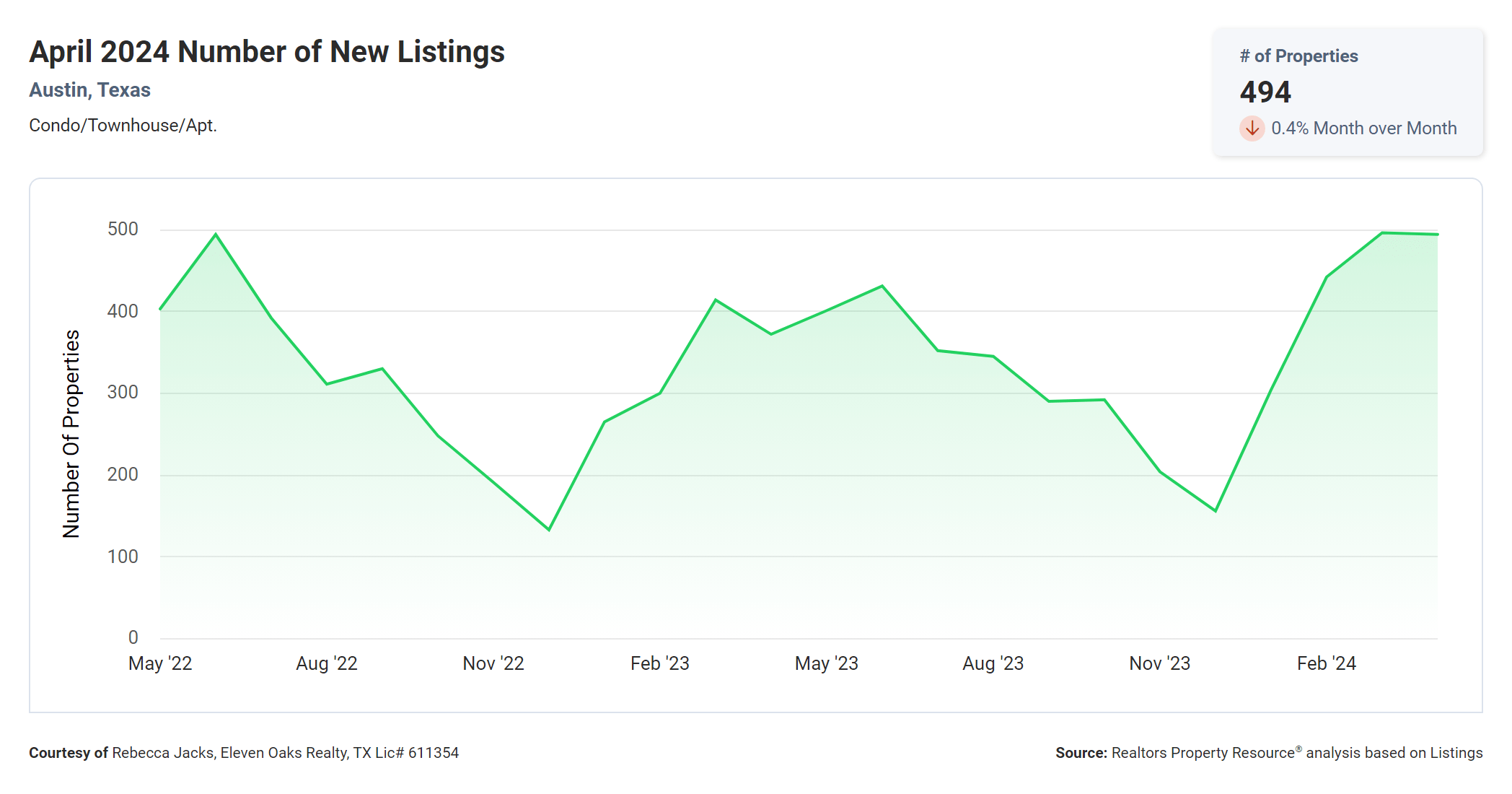Viewport: 1512px width, 794px height.
Task: Click the Number Of Properties axis title
Action: (x=71, y=434)
